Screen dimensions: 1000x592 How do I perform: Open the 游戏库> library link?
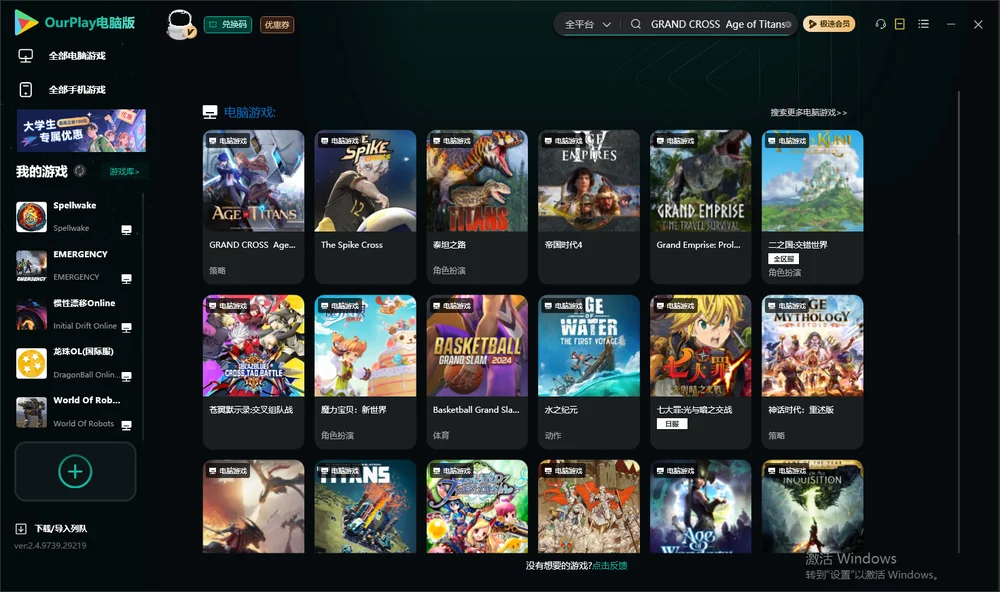(x=124, y=172)
